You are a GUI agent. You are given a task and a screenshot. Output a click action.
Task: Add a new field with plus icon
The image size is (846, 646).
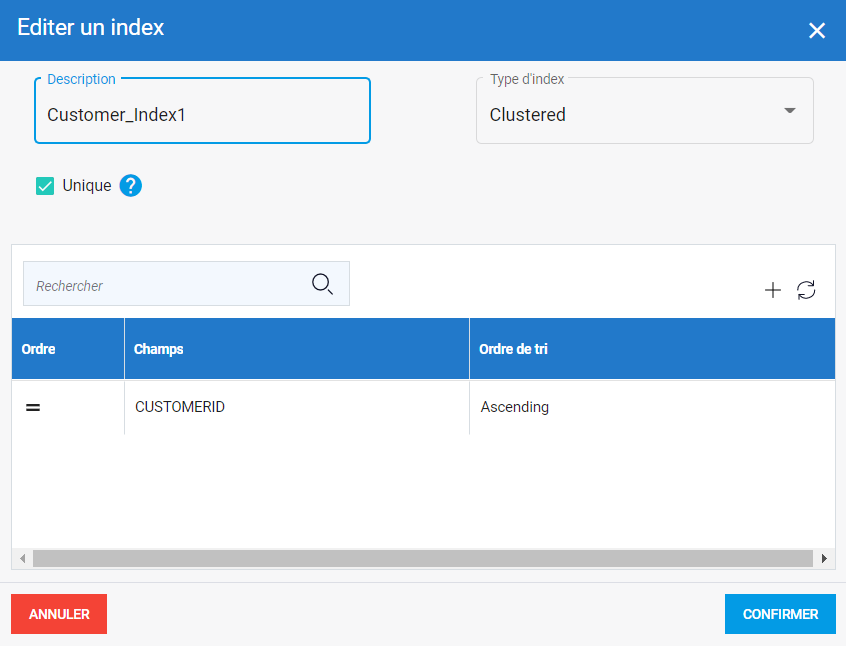click(772, 290)
